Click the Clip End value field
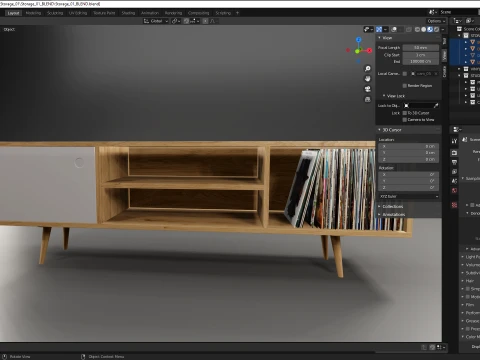Viewport: 480px width, 360px height. coord(421,61)
